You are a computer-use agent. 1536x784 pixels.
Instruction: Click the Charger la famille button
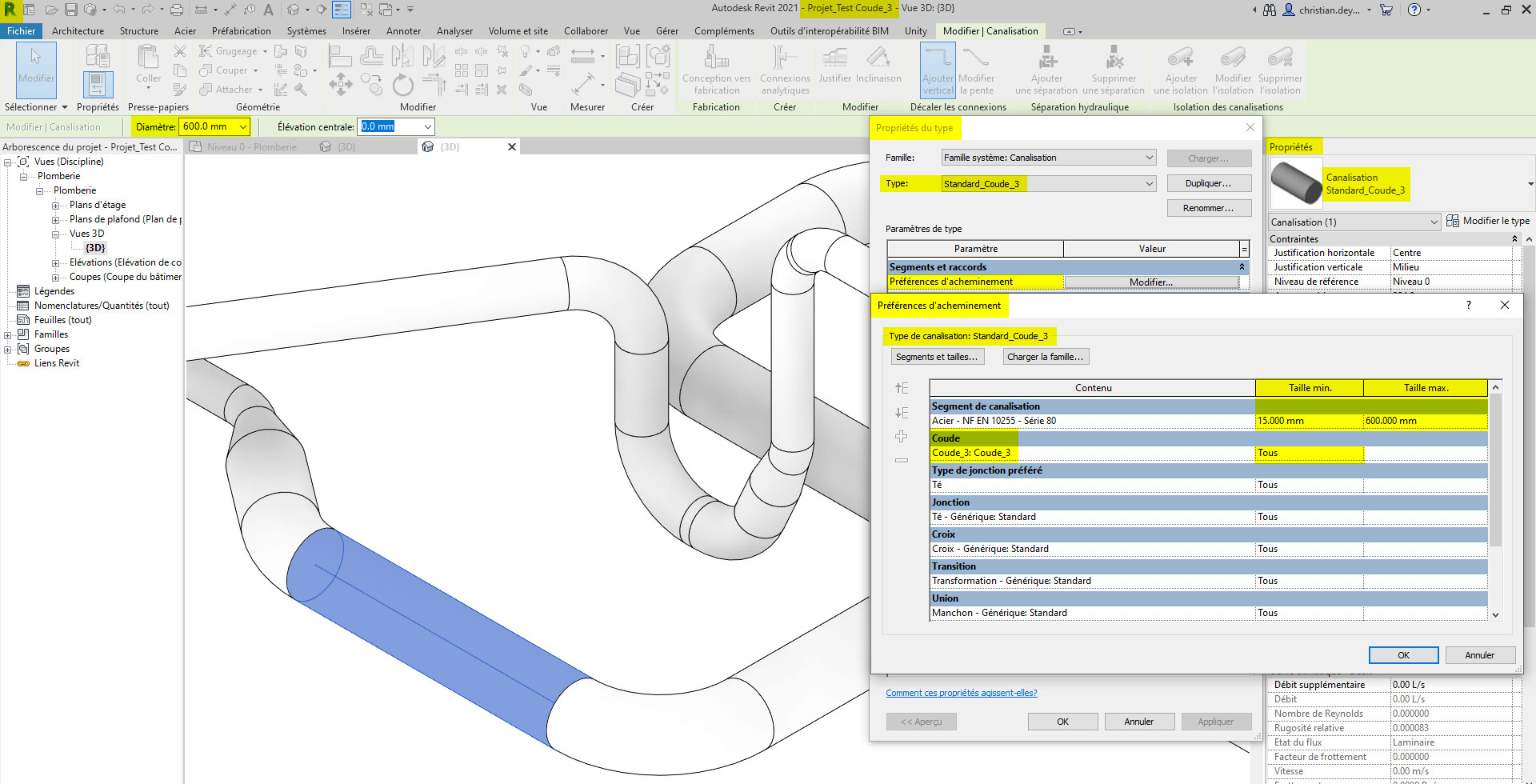tap(1046, 356)
